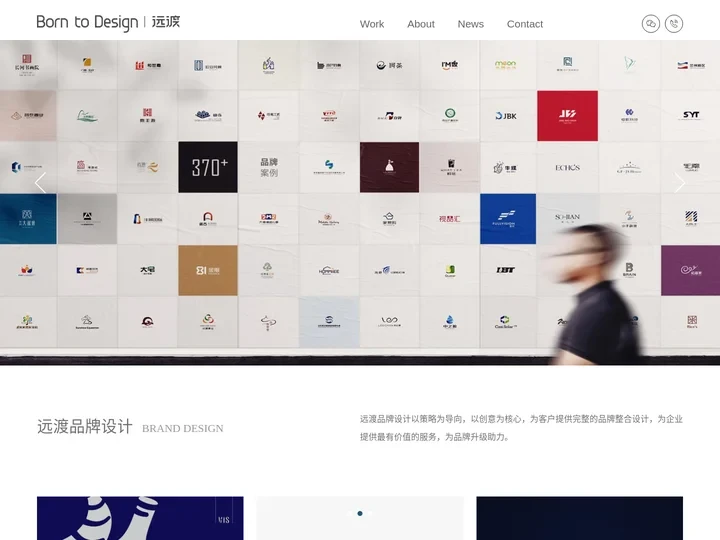Click the IBT logo tile
The width and height of the screenshot is (720, 540).
click(x=506, y=270)
